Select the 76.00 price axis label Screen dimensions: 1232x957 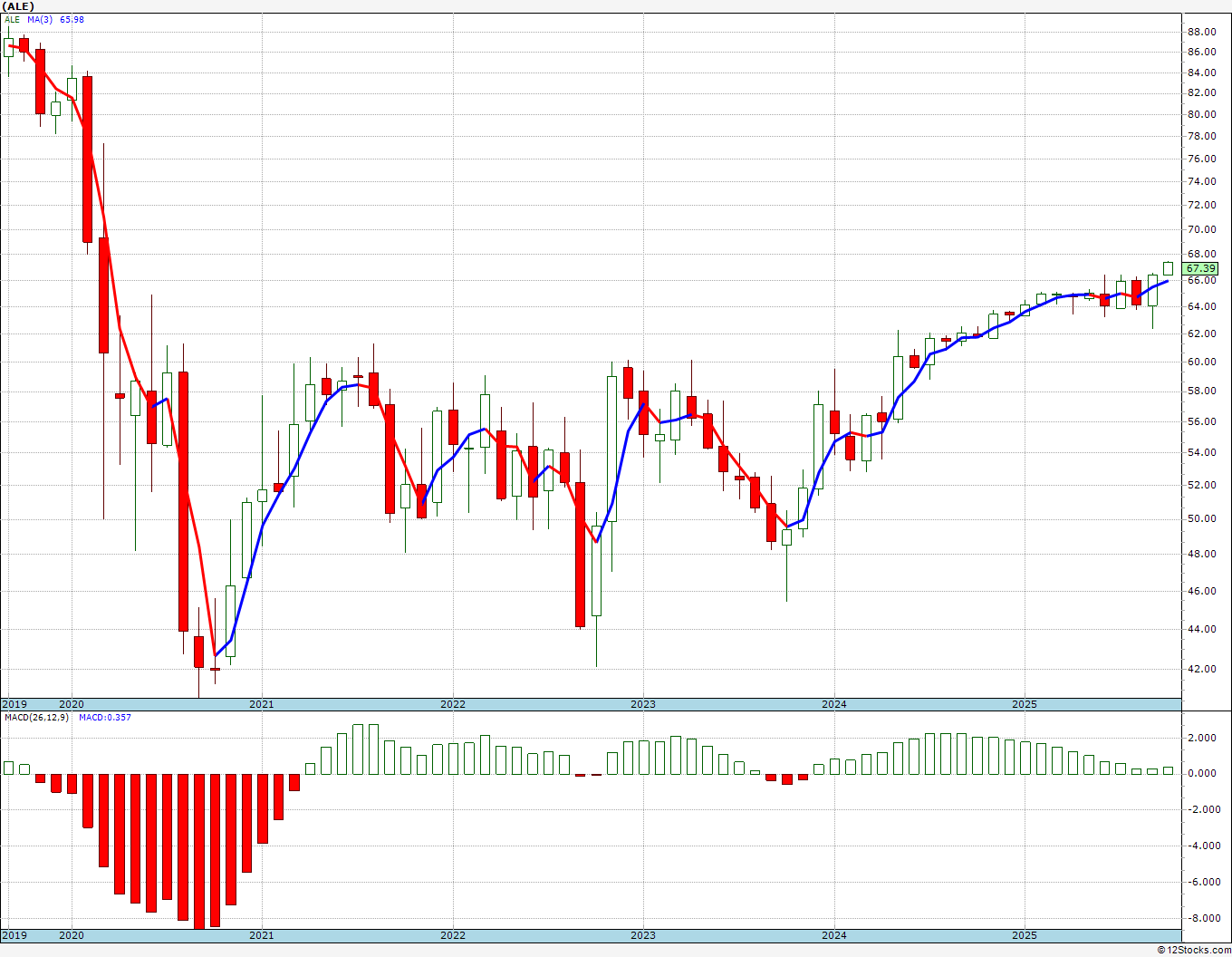pyautogui.click(x=1201, y=159)
